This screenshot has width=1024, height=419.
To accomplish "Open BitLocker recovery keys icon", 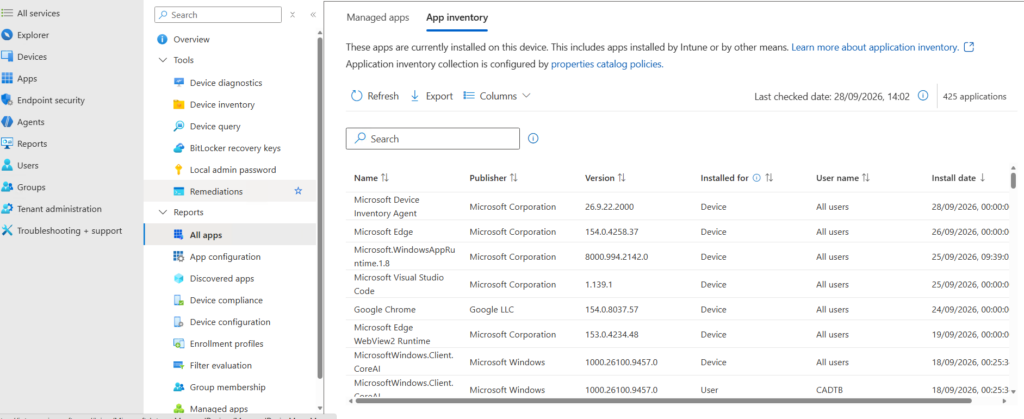I will (x=178, y=148).
